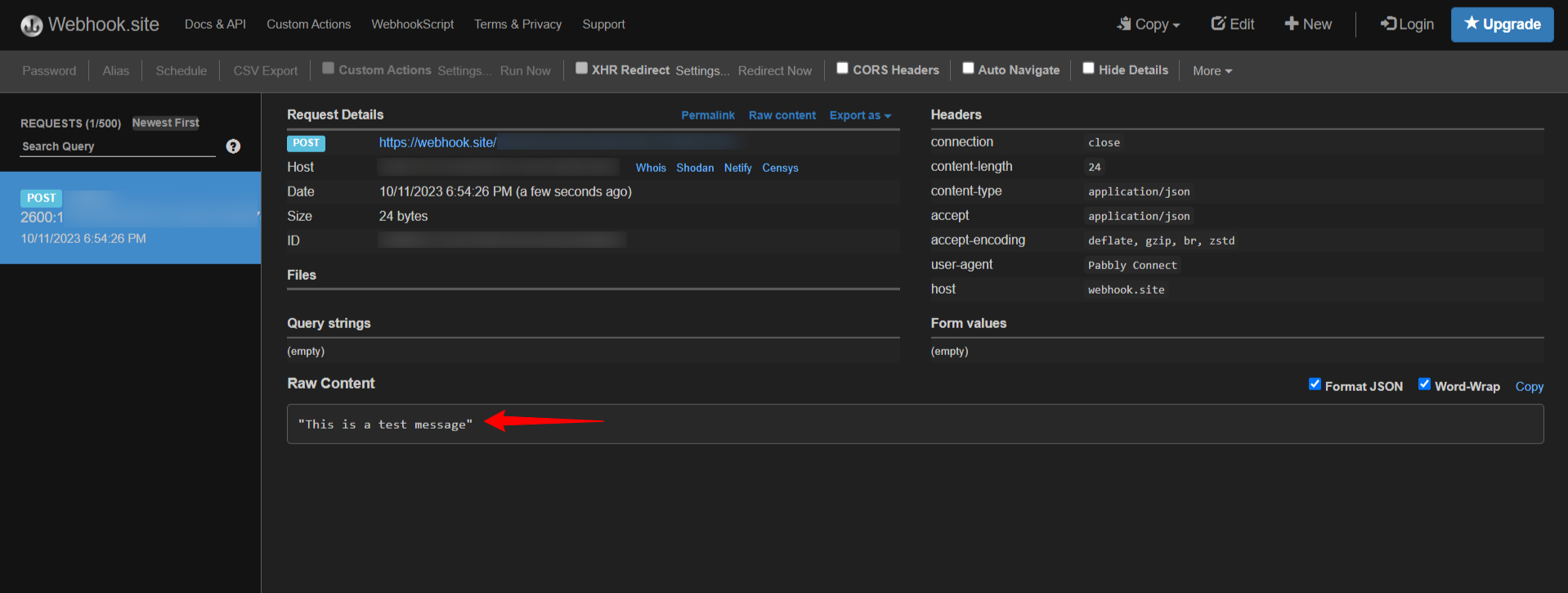Click the Login link
This screenshot has width=1568, height=593.
[1407, 25]
